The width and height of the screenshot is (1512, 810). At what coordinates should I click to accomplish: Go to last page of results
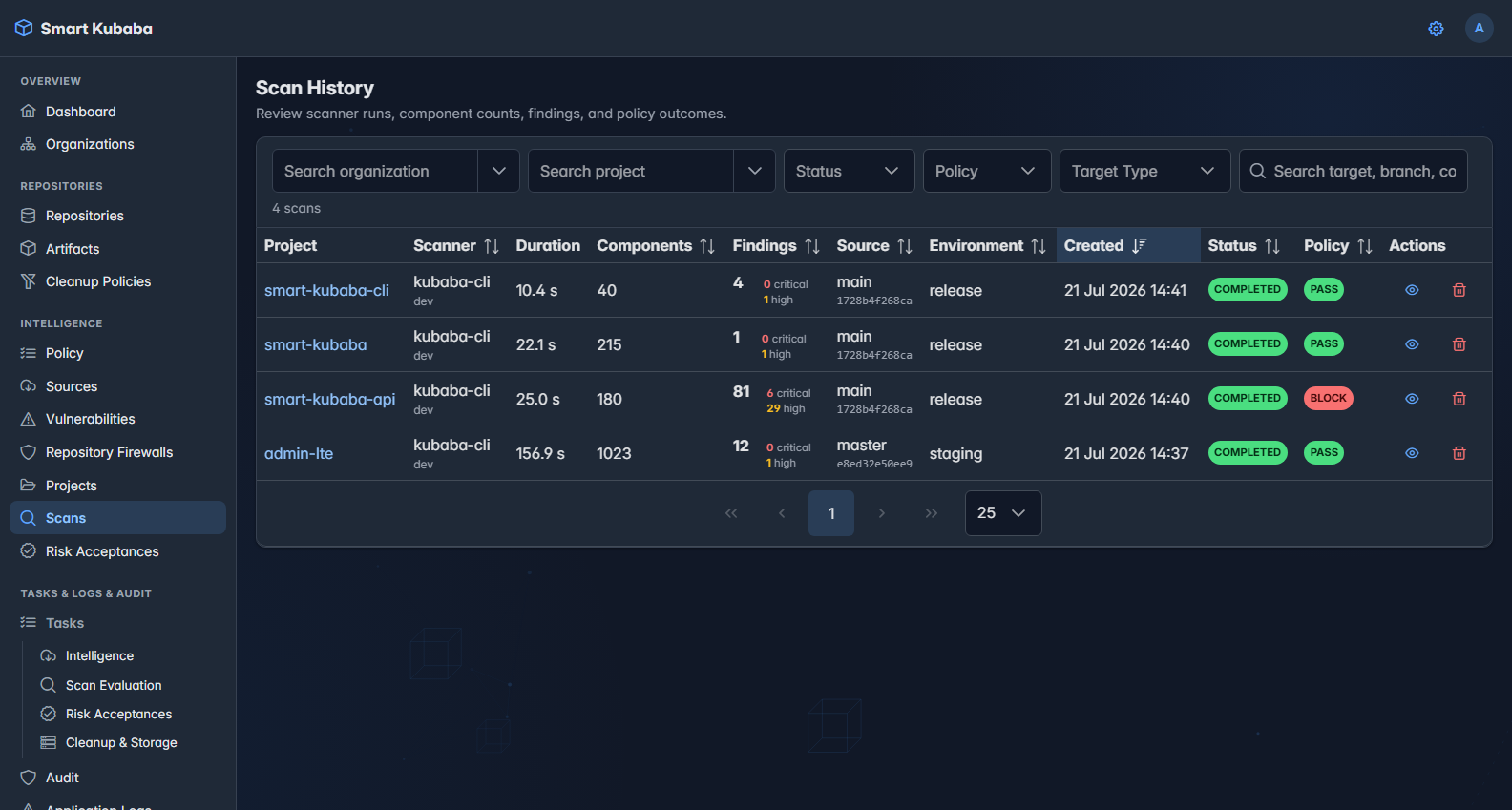(932, 513)
